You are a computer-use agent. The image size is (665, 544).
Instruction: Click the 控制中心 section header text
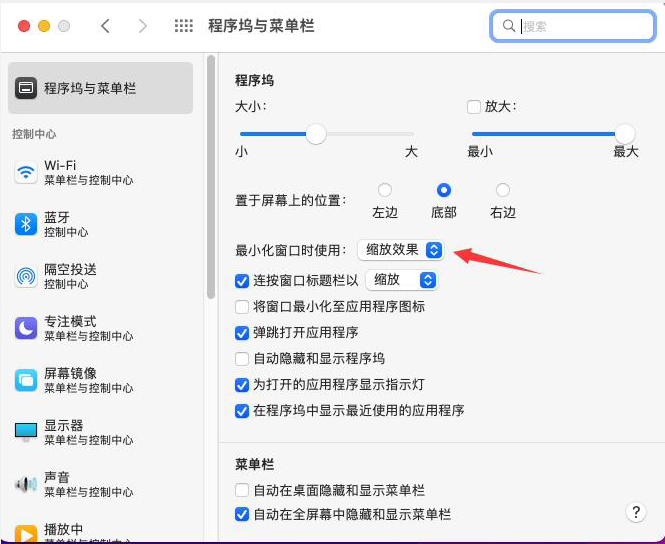pos(34,134)
